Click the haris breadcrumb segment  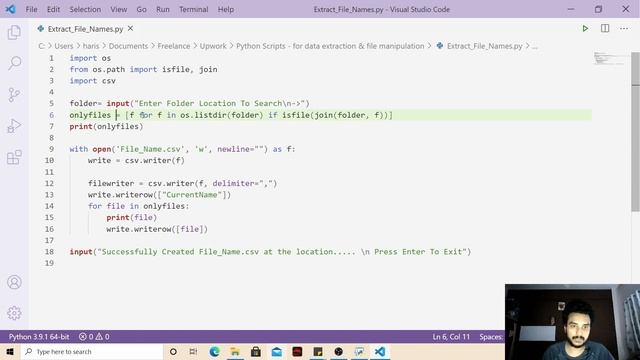tap(91, 46)
